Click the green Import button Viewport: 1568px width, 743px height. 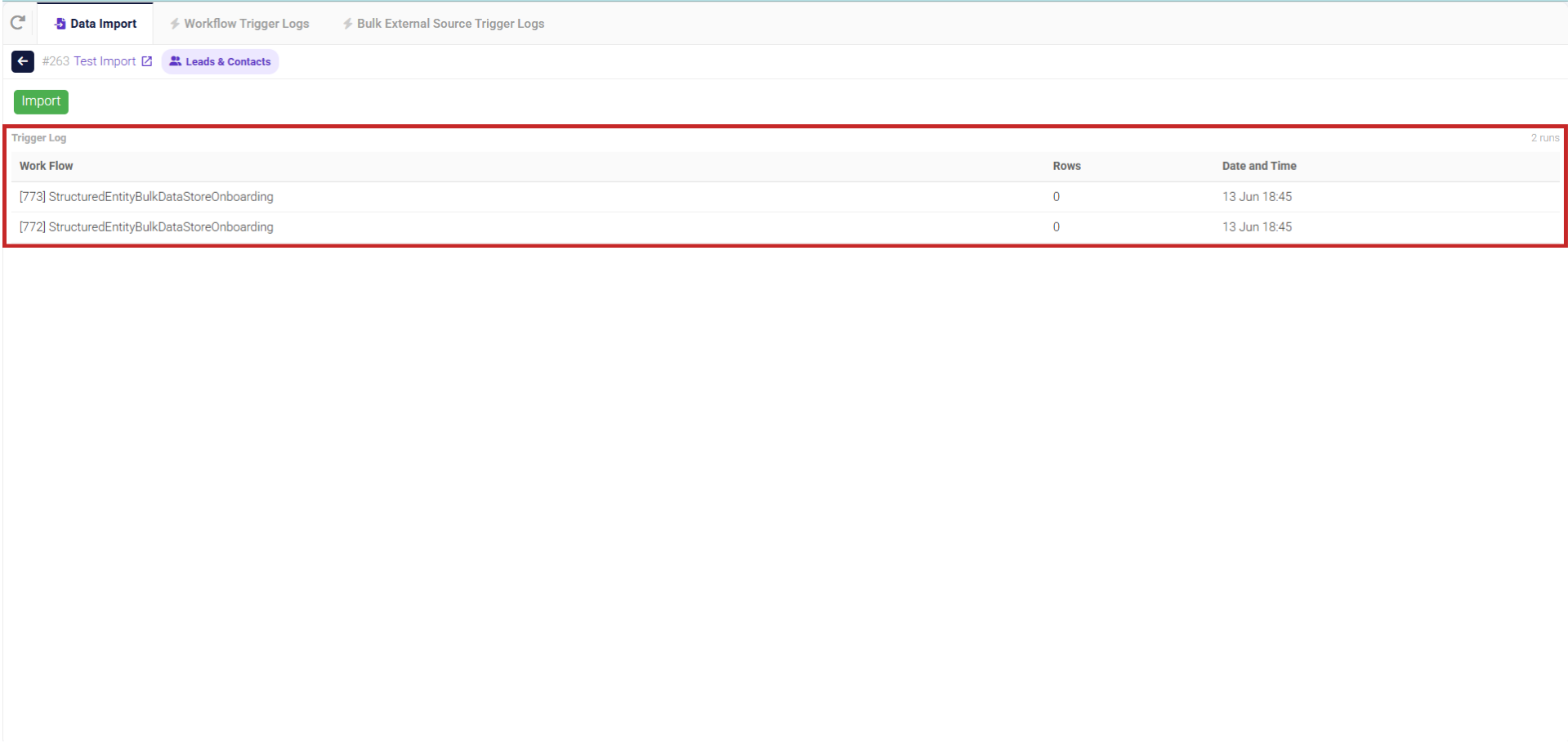[41, 101]
